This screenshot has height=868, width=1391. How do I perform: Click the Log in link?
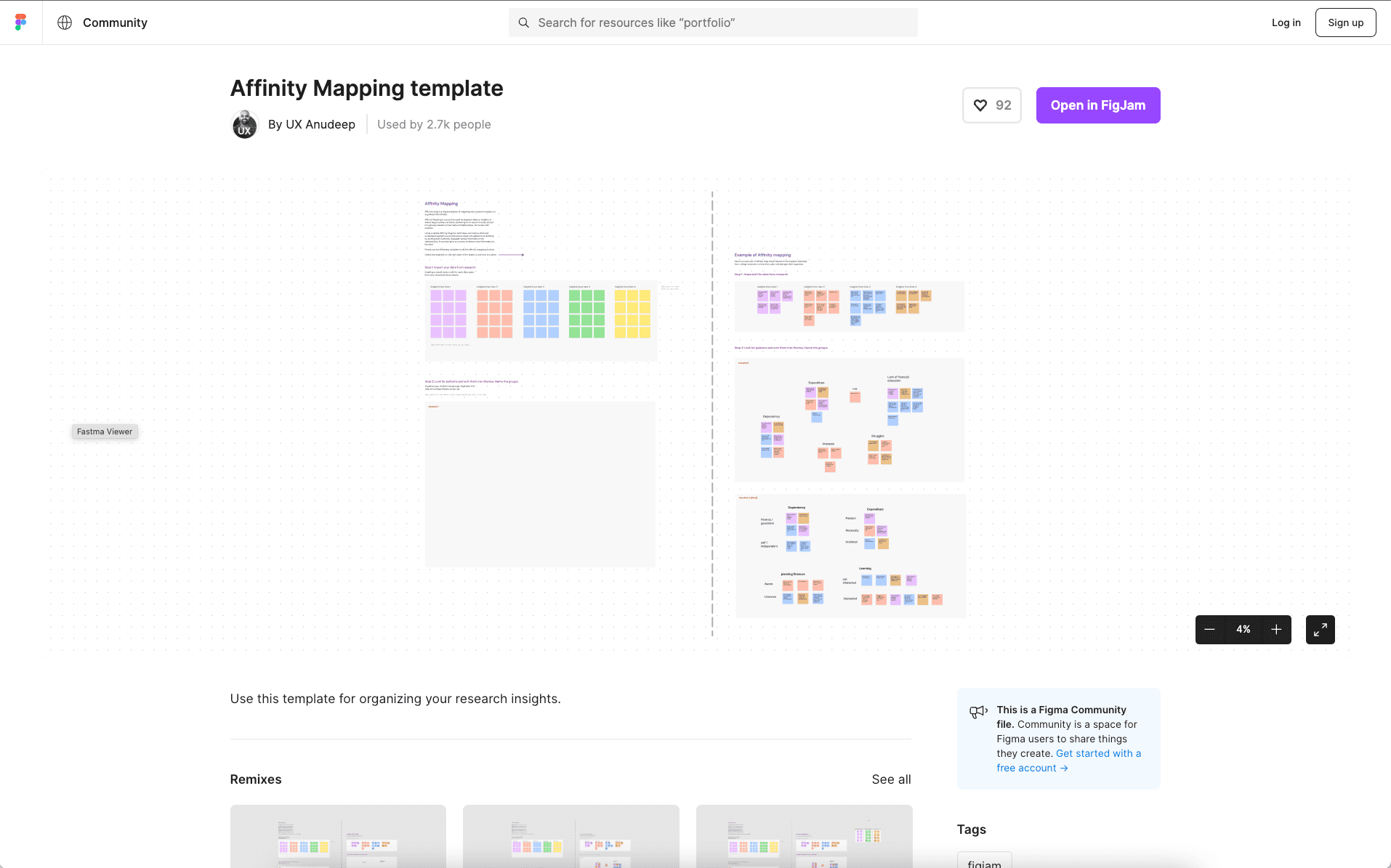(x=1286, y=23)
